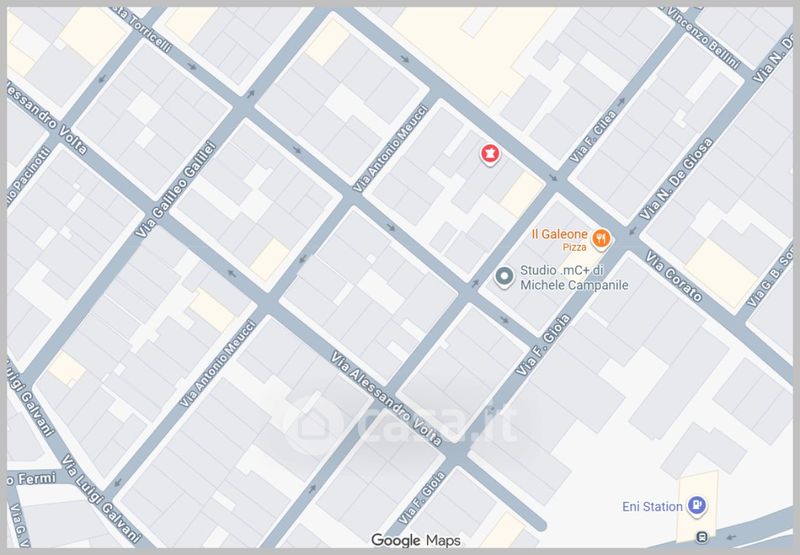Open the Il Galeone restaurant pin
This screenshot has width=800, height=555.
coord(602,239)
